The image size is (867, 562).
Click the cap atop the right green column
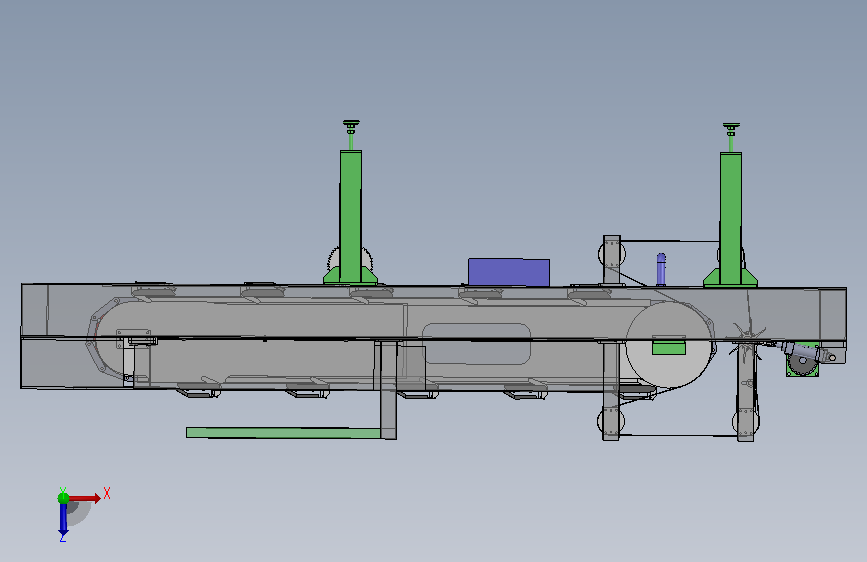click(x=731, y=129)
